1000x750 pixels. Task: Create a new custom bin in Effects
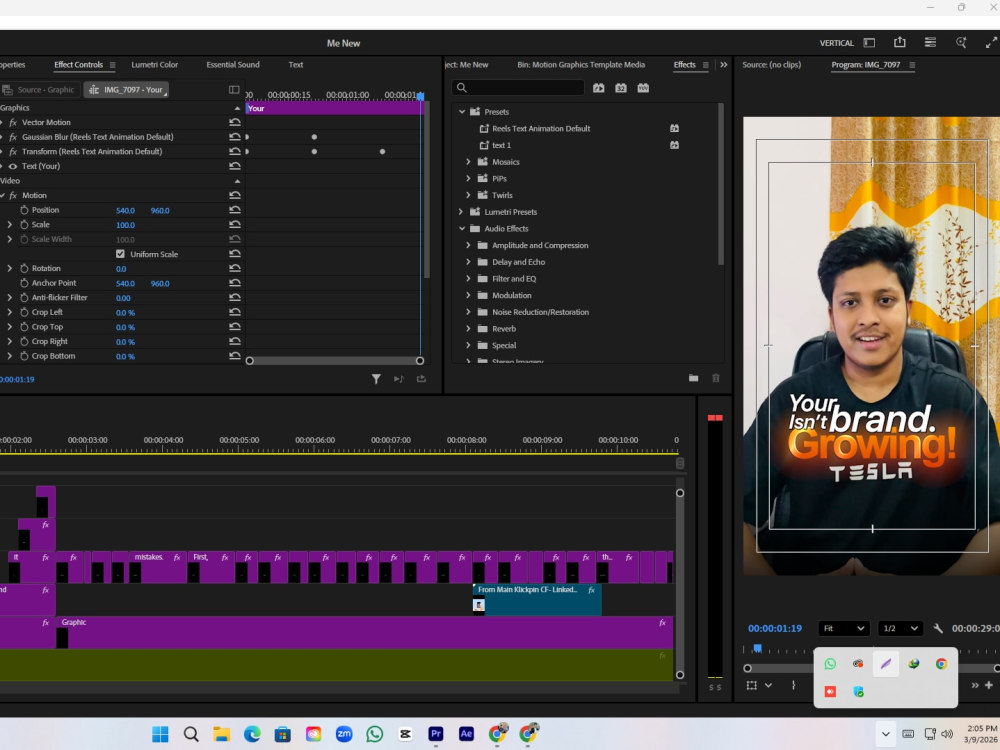(693, 378)
